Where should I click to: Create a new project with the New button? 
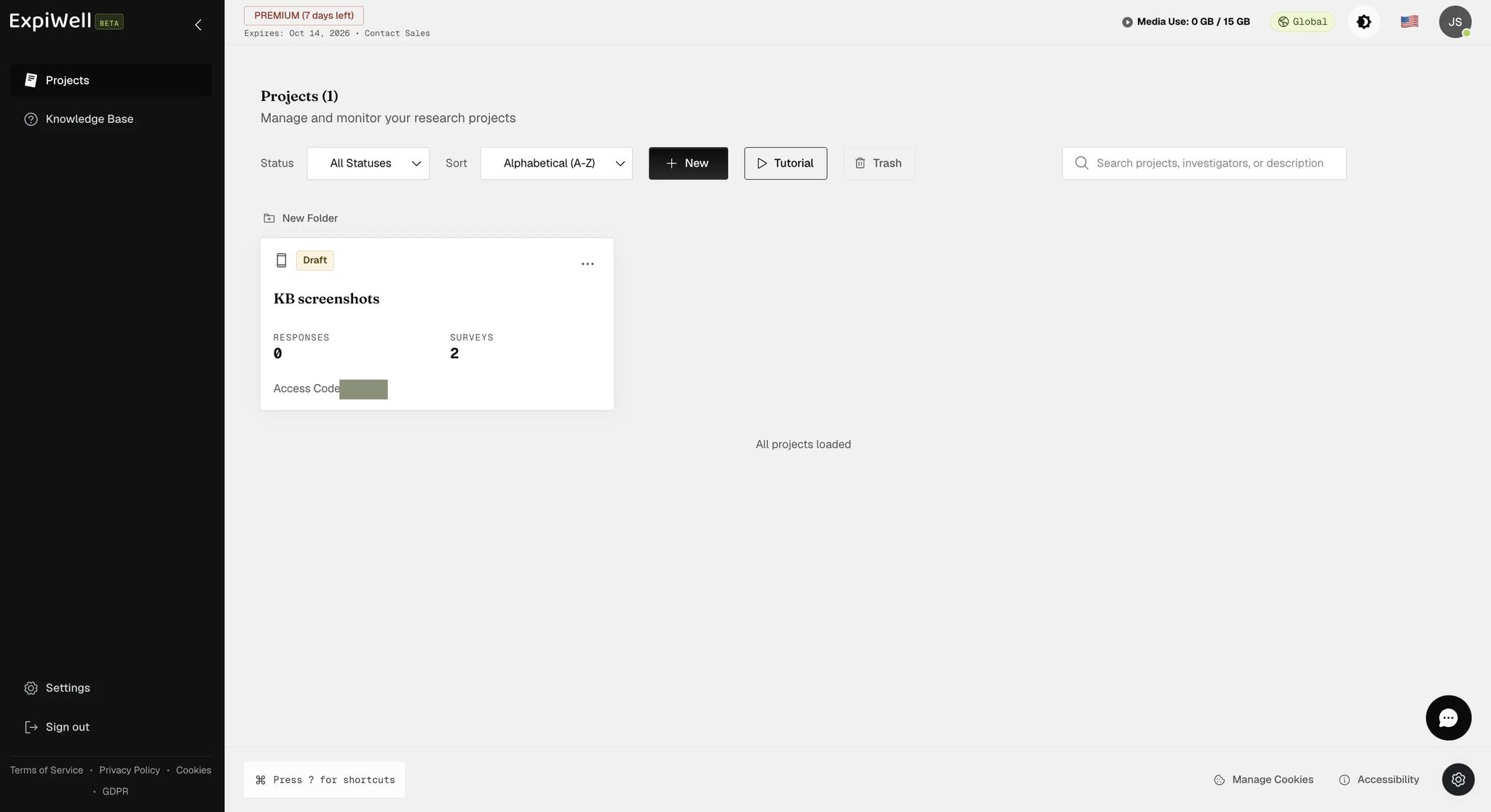point(688,163)
